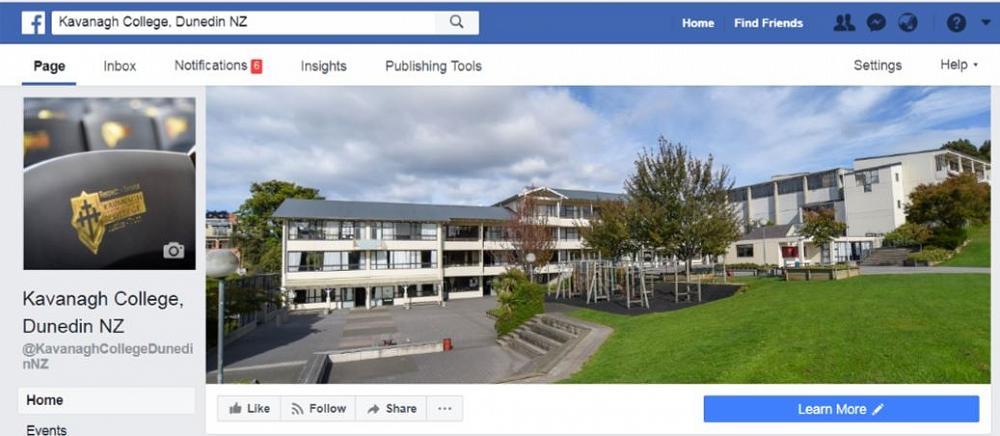
Task: Share the page using Share button
Action: [x=391, y=409]
